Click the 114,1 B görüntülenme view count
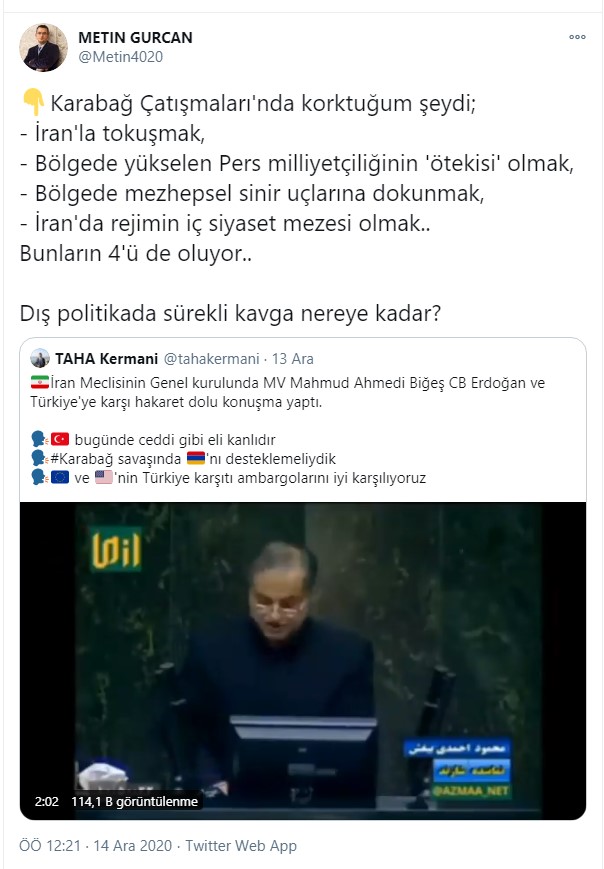 coord(134,801)
